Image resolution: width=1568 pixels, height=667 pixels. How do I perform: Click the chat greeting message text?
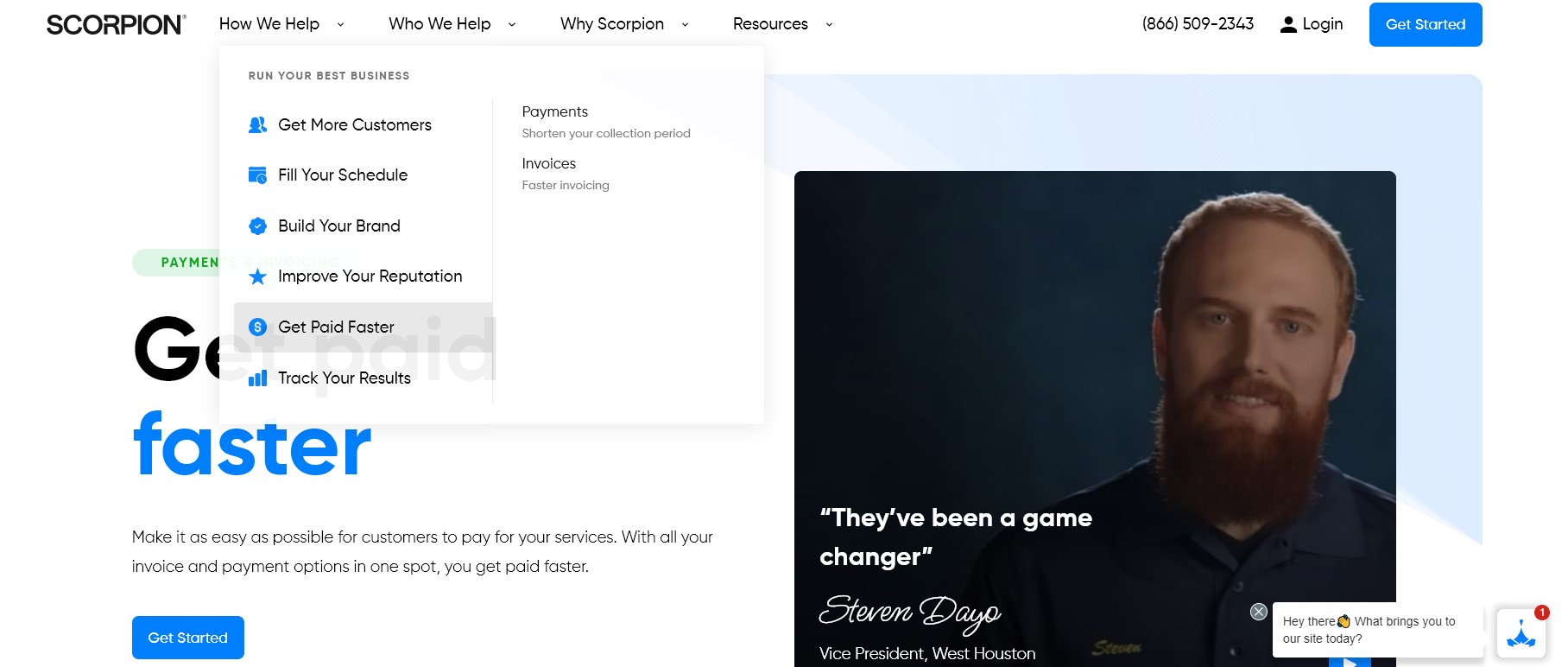pyautogui.click(x=1369, y=630)
